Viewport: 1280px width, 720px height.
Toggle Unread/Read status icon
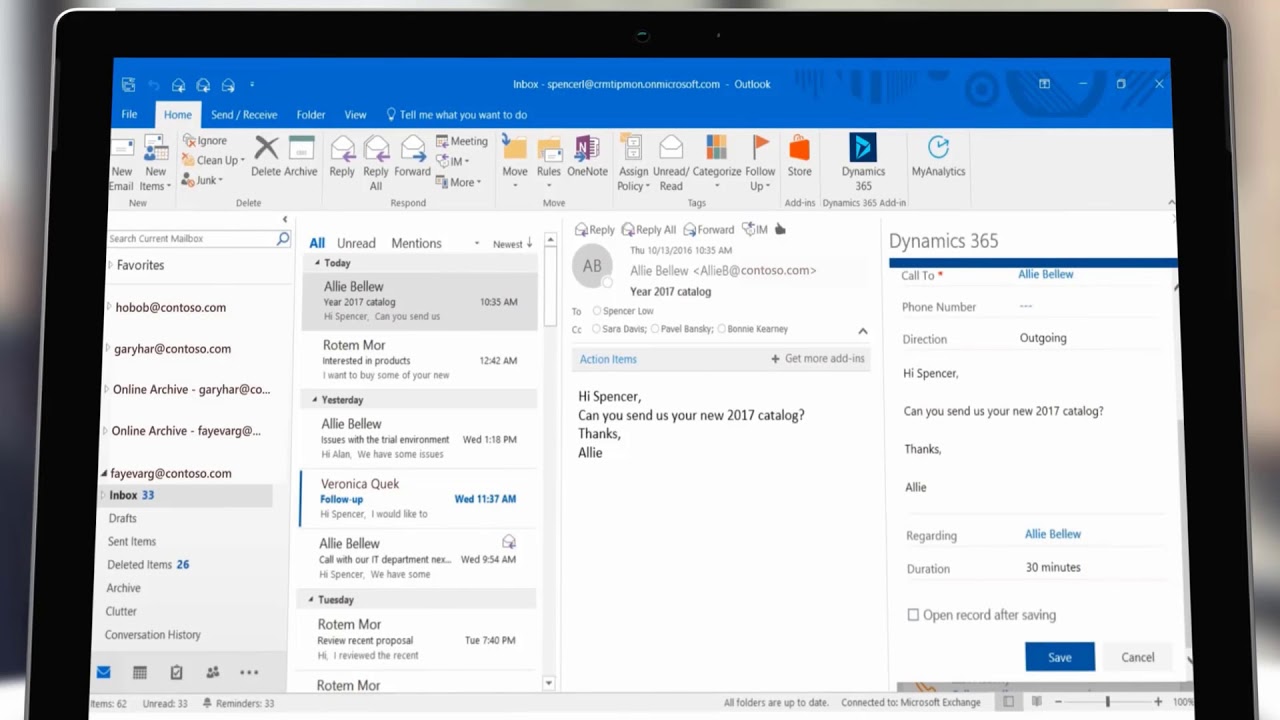pos(671,148)
